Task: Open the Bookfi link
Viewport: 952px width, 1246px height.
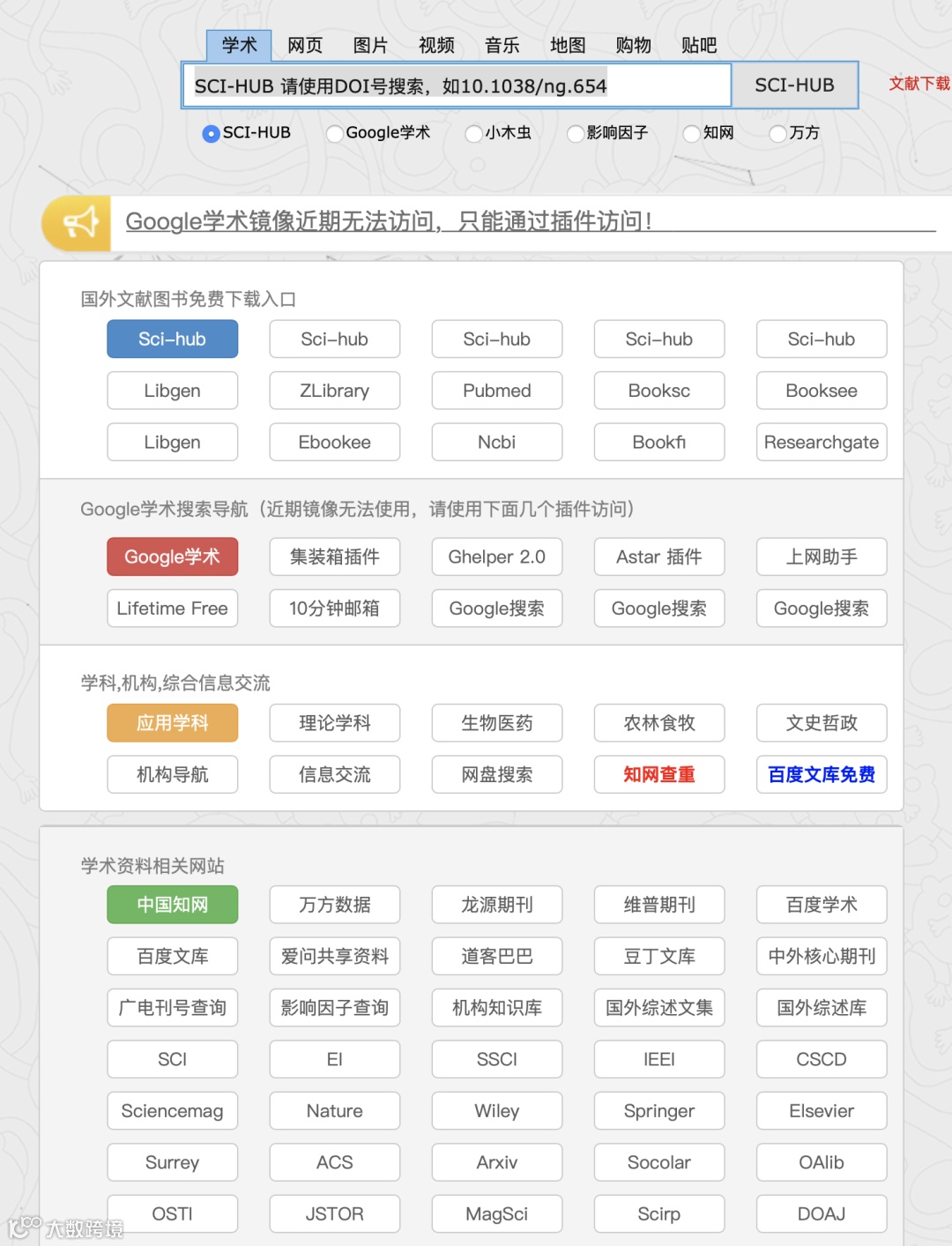Action: click(659, 442)
